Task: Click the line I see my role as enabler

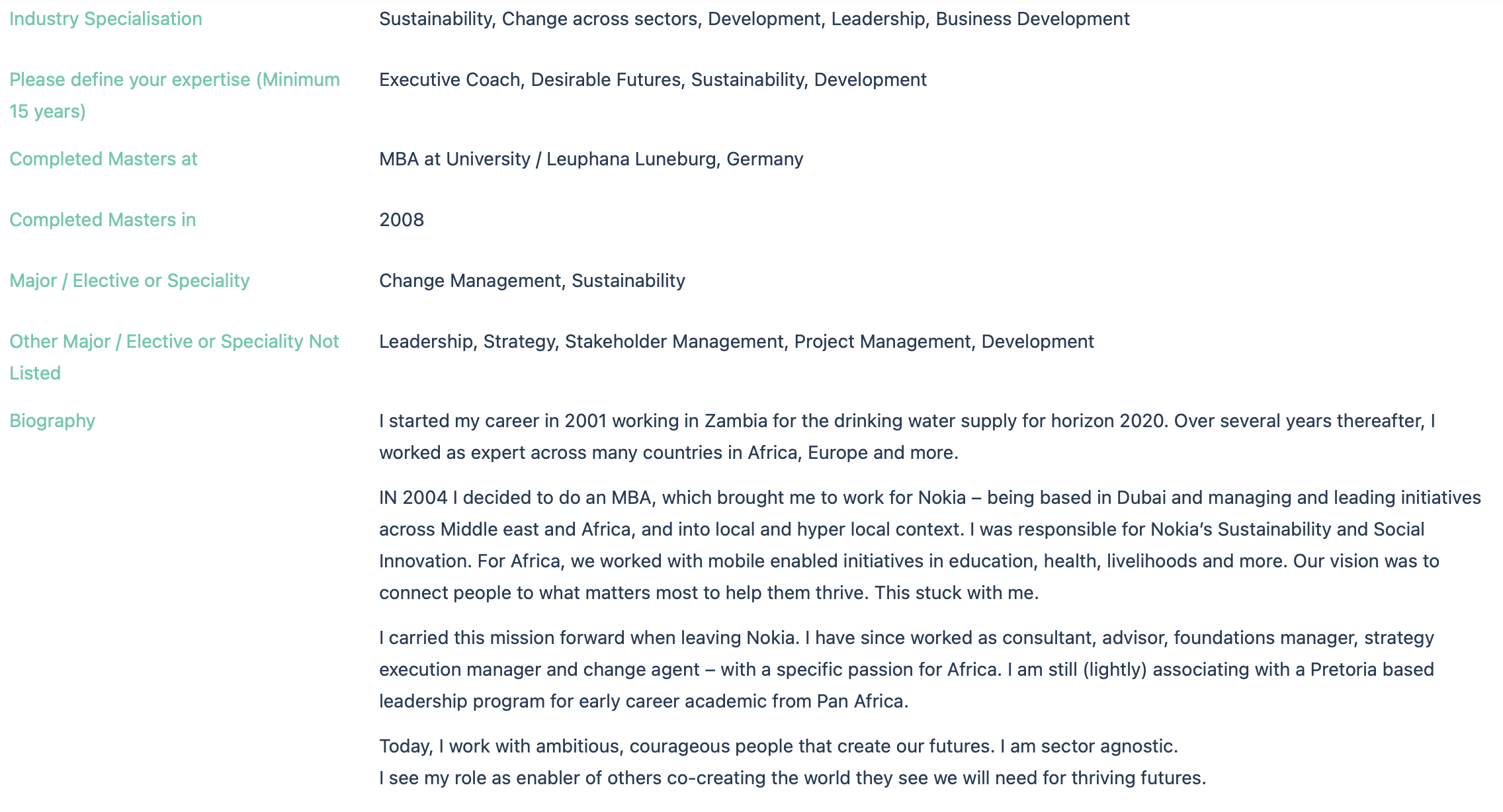Action: (x=793, y=778)
